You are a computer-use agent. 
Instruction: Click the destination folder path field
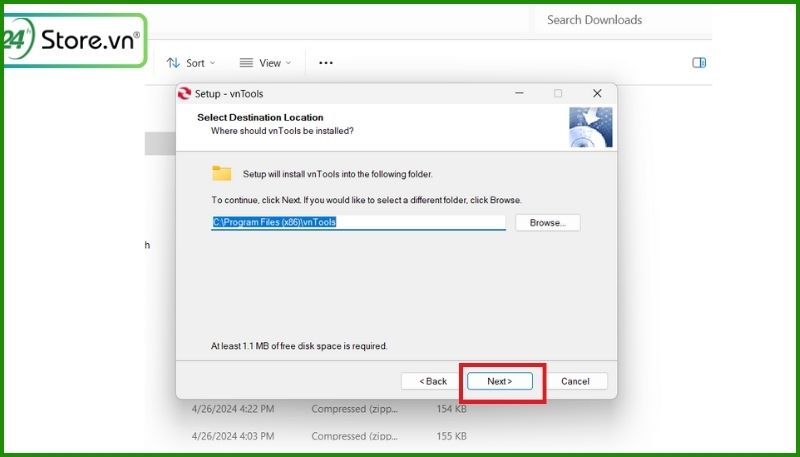(358, 222)
